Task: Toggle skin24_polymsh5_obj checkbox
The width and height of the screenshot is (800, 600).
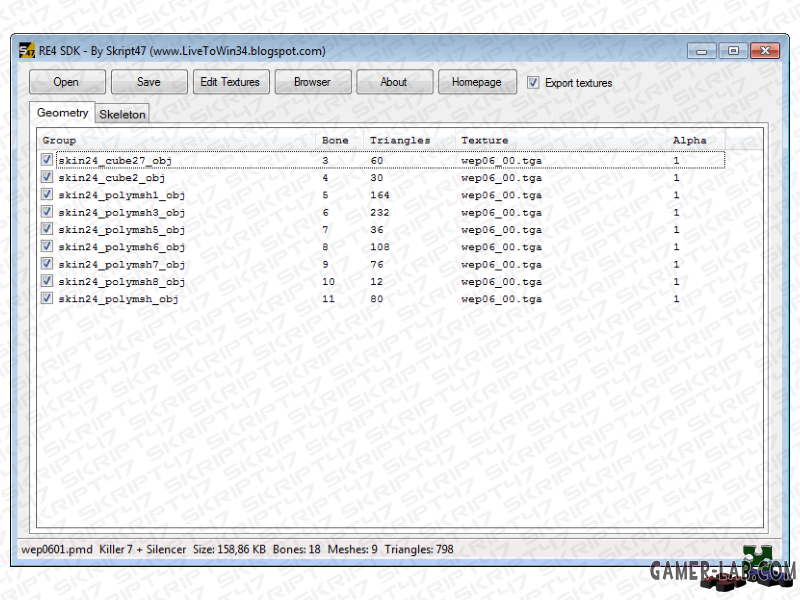Action: [47, 229]
